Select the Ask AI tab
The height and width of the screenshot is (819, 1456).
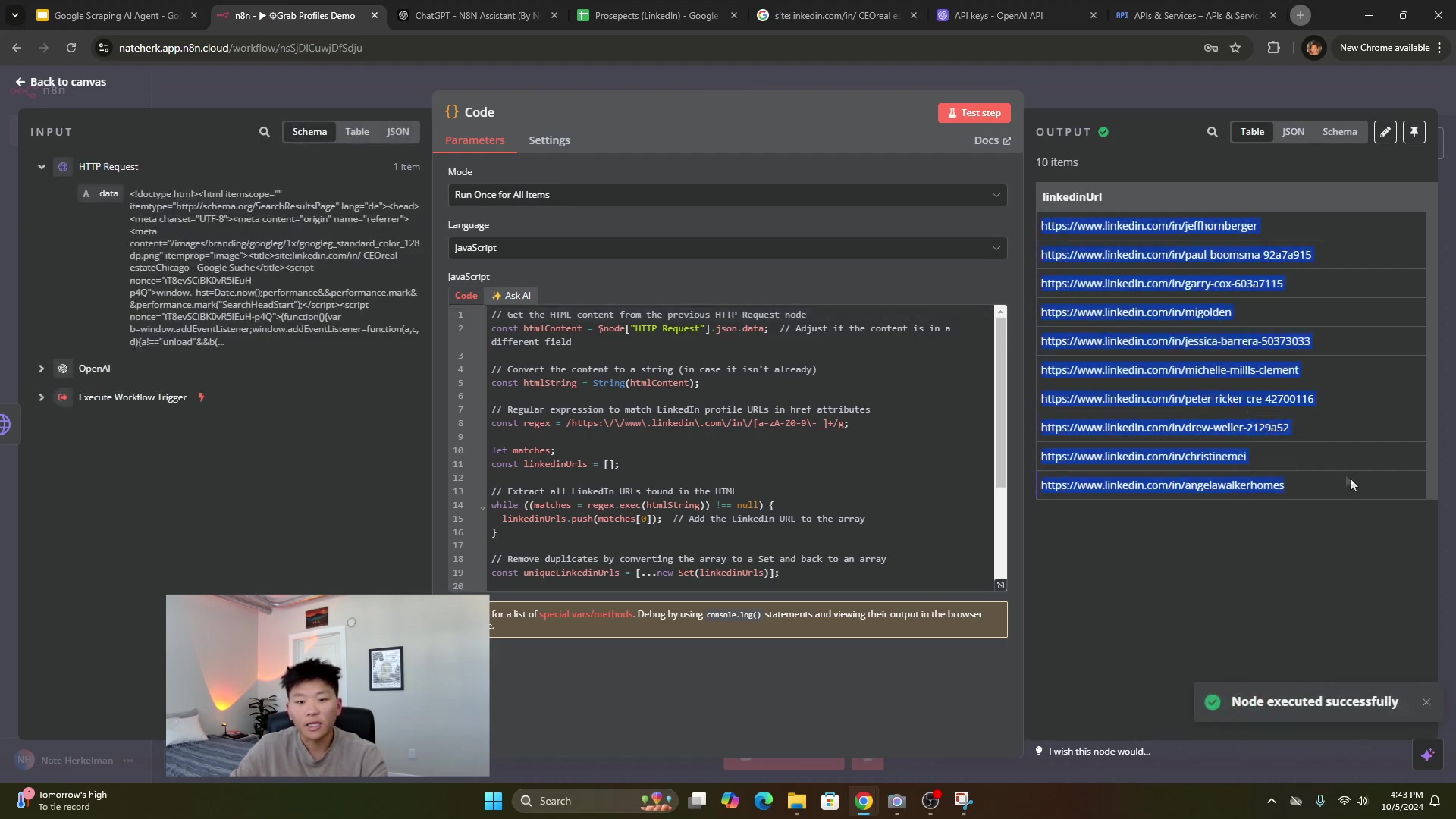pyautogui.click(x=511, y=296)
